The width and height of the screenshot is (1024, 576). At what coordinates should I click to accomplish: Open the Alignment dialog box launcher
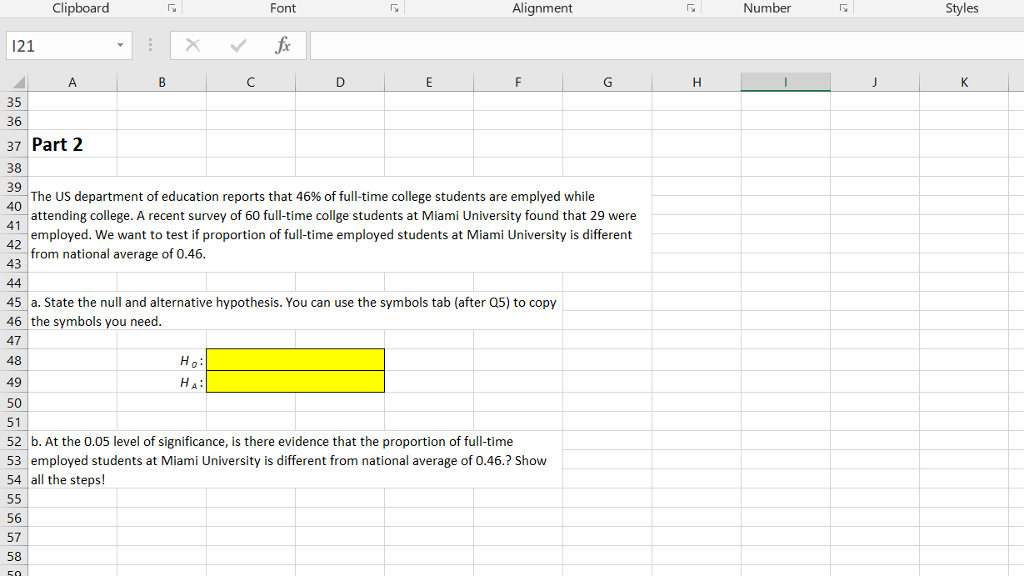click(690, 8)
